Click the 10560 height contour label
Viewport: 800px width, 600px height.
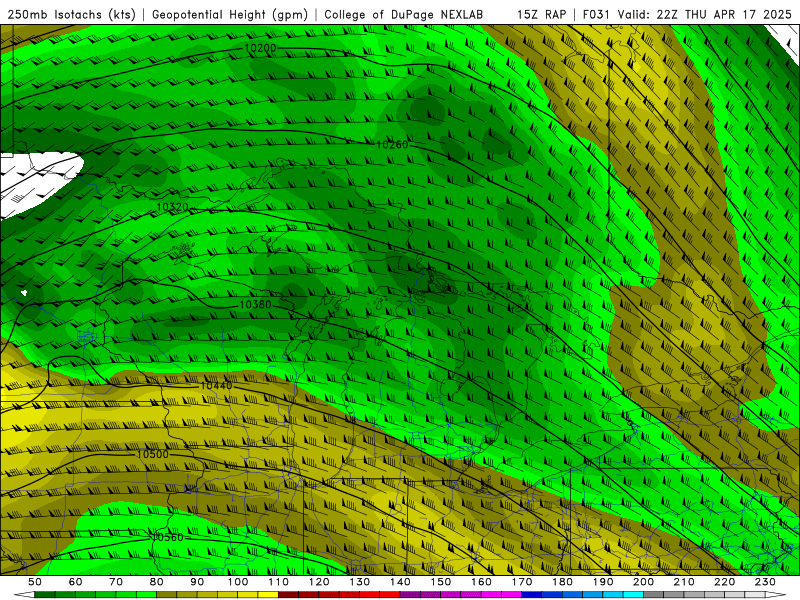[x=168, y=537]
